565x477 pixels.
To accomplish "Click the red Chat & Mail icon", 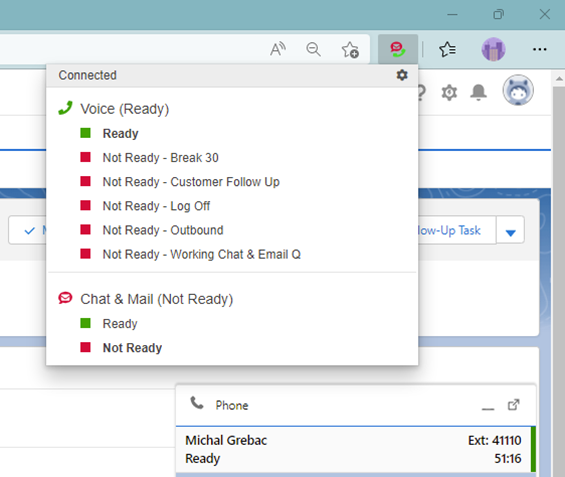I will click(x=65, y=298).
